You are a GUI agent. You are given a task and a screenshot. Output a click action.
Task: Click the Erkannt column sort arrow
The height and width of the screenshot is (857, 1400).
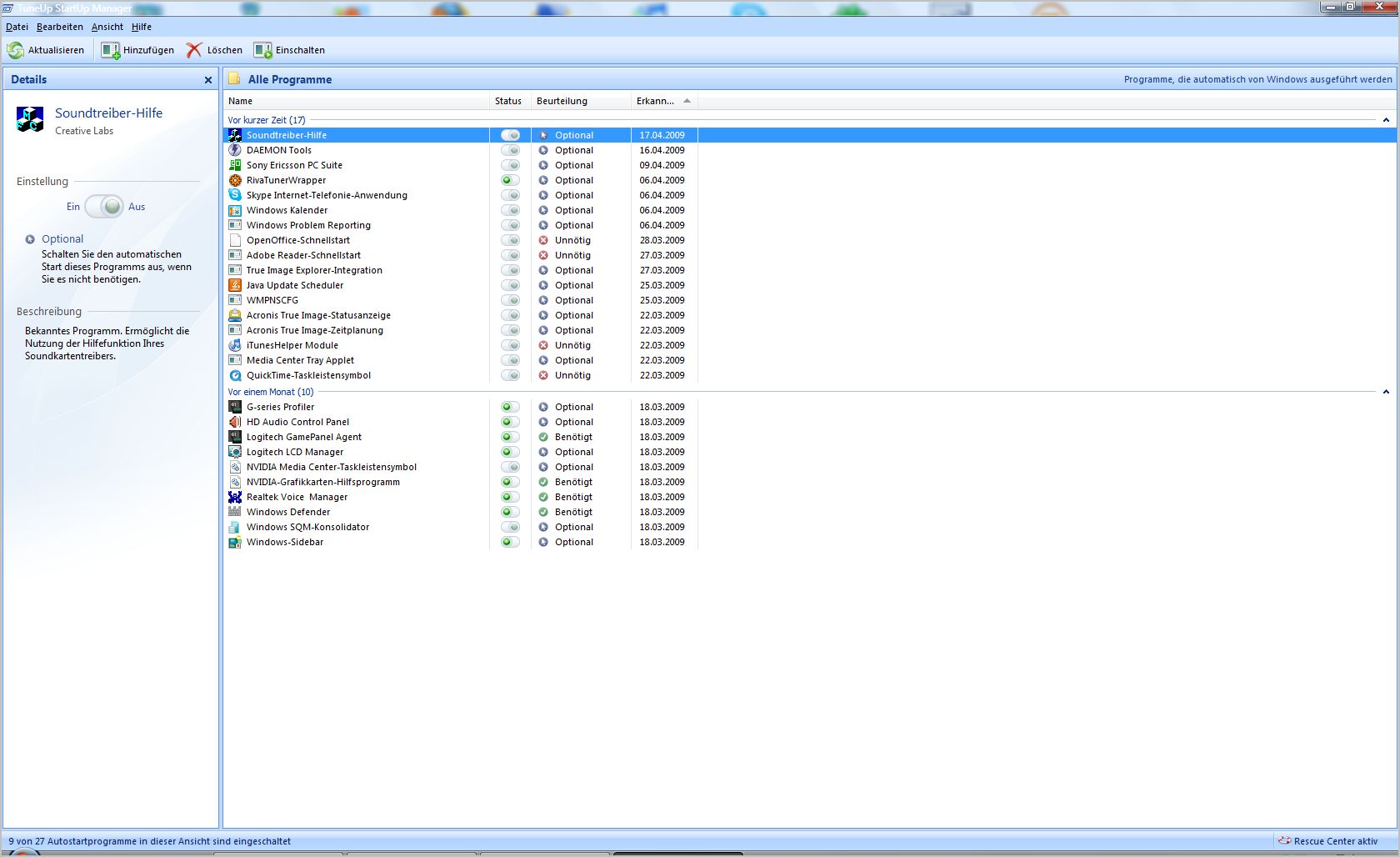click(x=687, y=101)
